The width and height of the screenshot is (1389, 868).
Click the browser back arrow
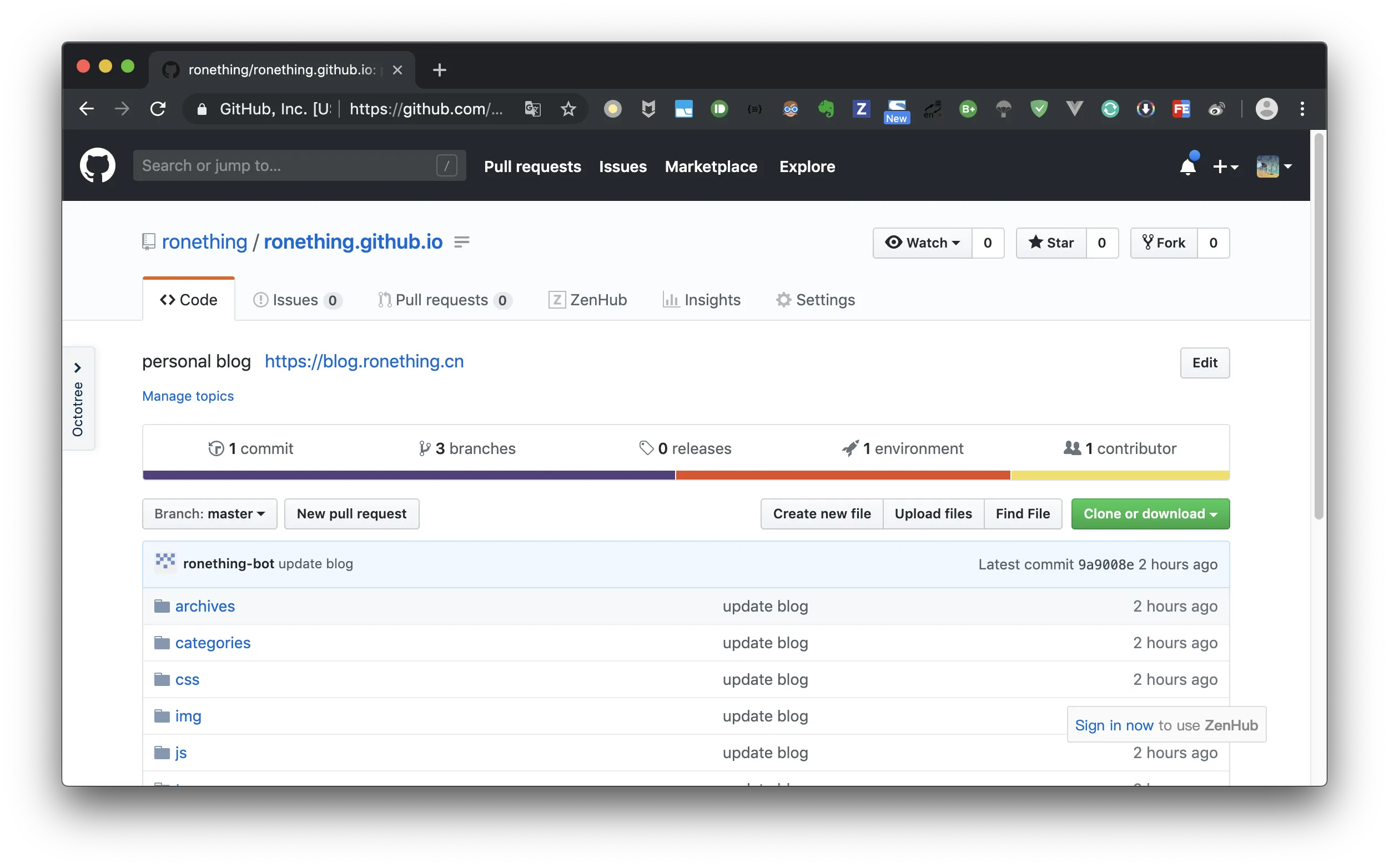[x=87, y=109]
